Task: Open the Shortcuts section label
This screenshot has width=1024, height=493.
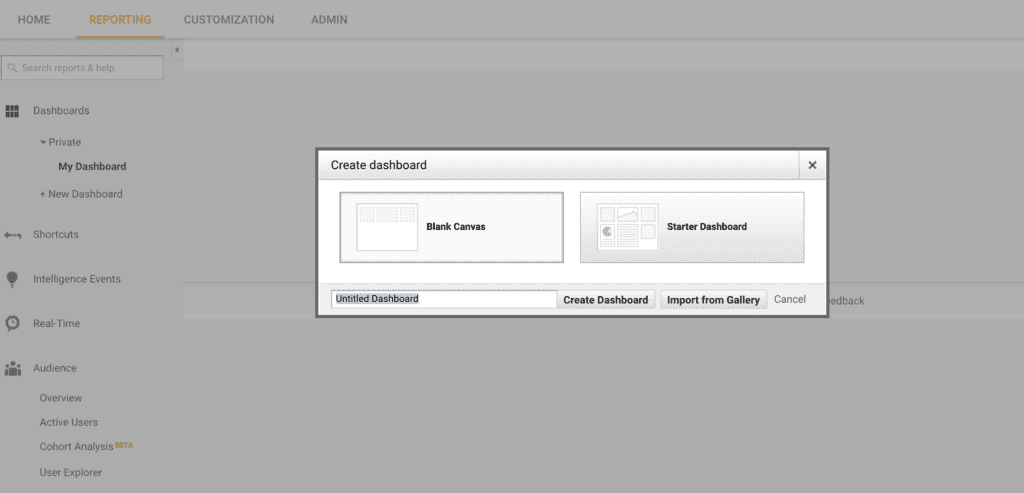Action: 56,234
